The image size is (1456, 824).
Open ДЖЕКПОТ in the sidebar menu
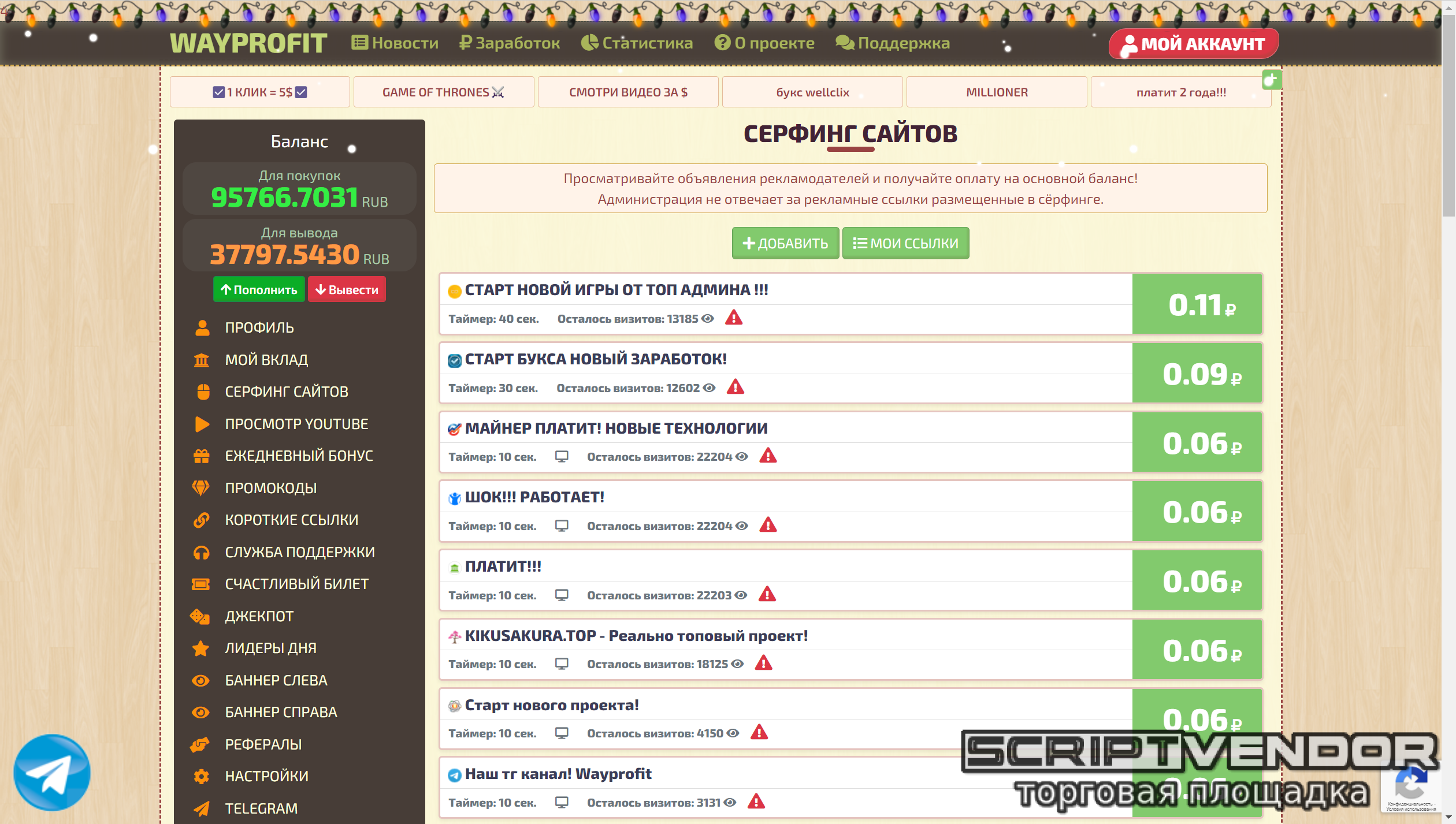pyautogui.click(x=259, y=616)
